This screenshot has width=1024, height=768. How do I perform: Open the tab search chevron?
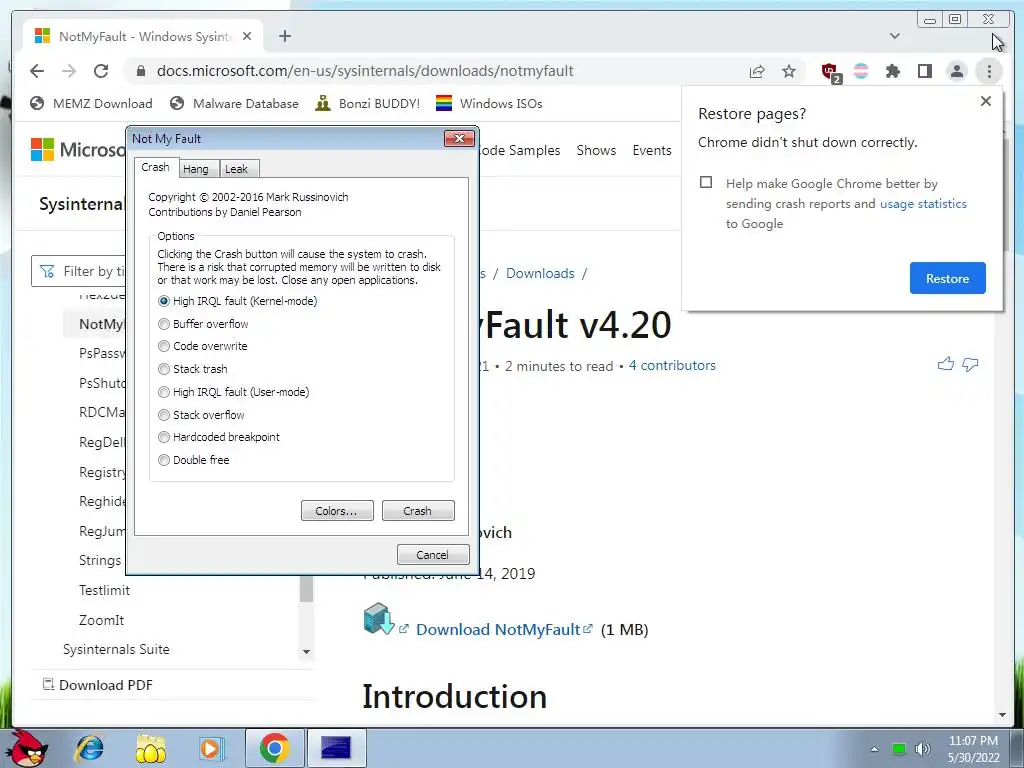(895, 36)
